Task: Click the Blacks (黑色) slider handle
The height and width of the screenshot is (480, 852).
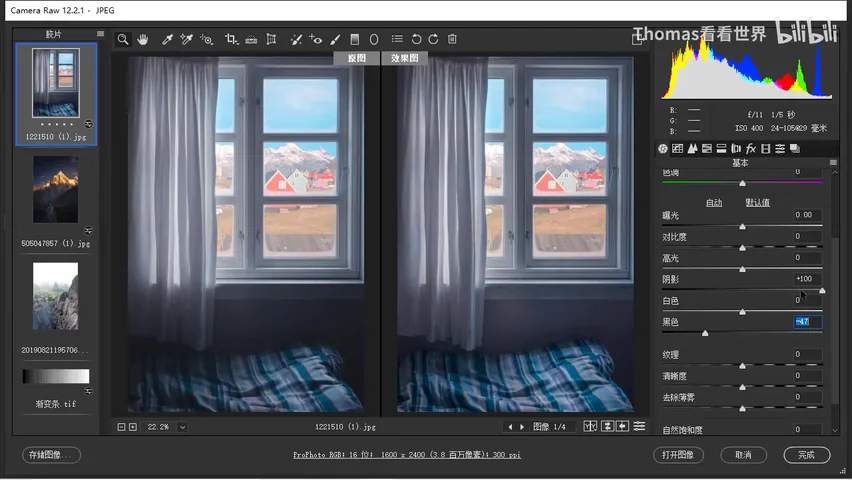Action: (705, 333)
